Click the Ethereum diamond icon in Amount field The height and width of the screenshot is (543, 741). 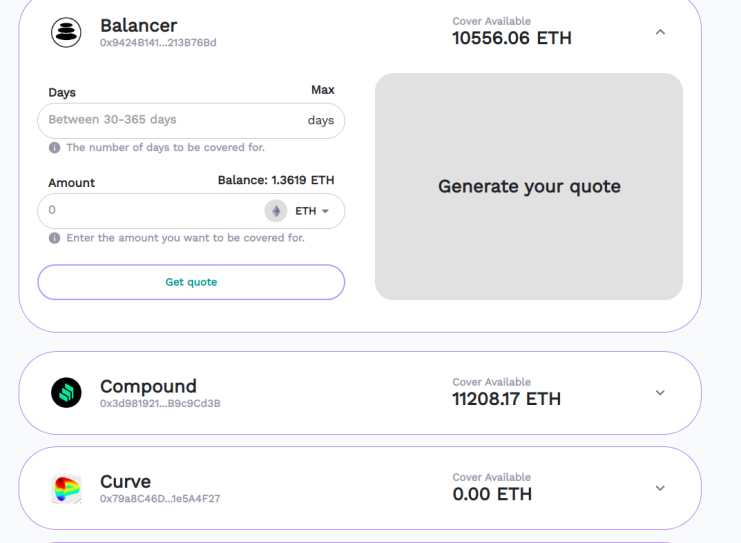(276, 211)
